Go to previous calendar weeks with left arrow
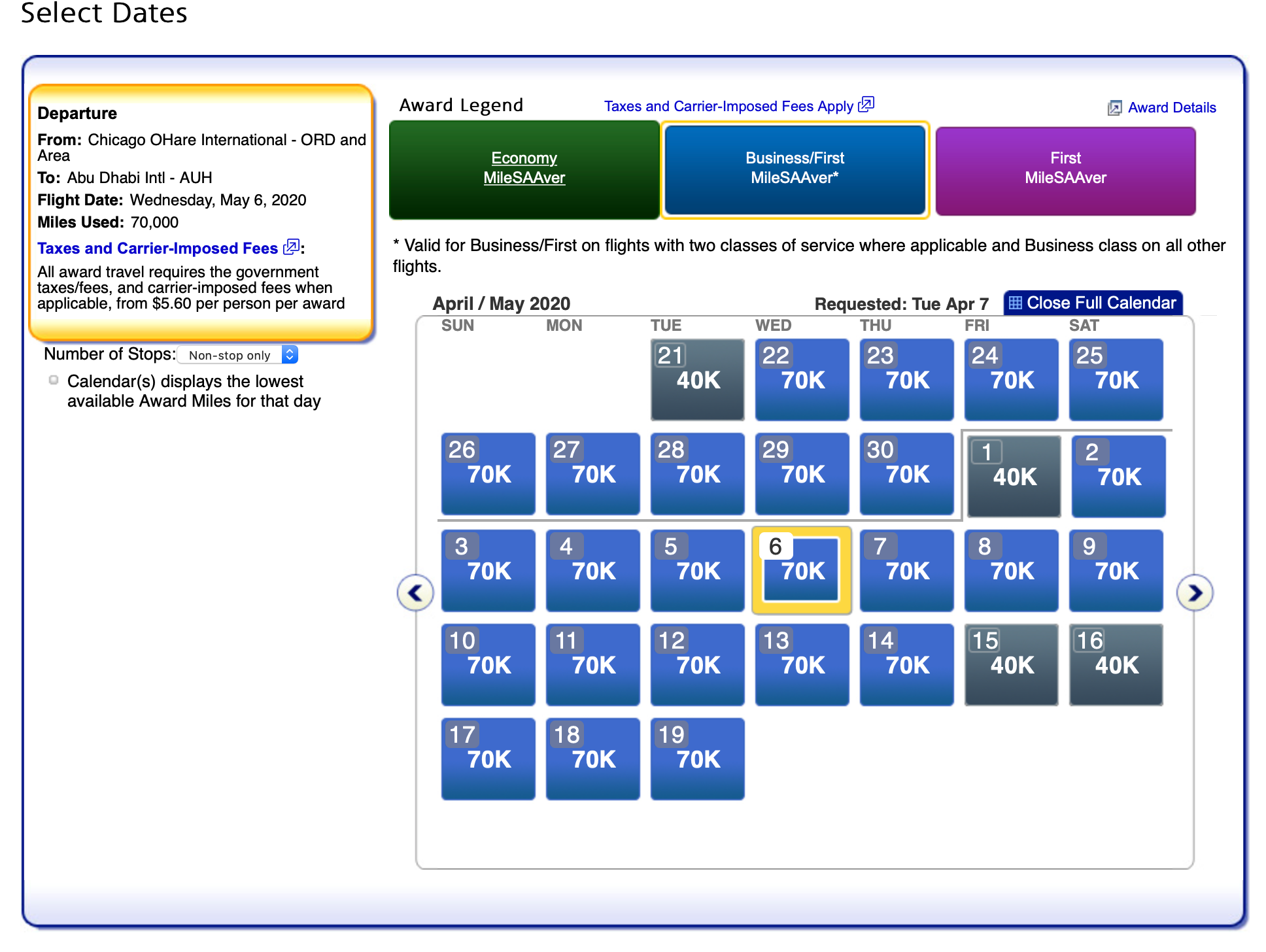 [415, 593]
